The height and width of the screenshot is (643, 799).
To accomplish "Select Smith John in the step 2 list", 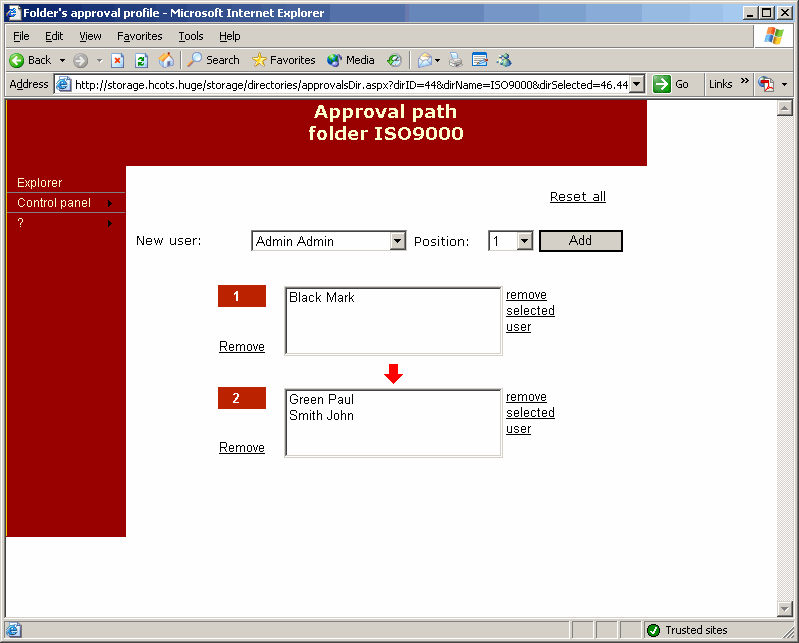I will pos(322,416).
